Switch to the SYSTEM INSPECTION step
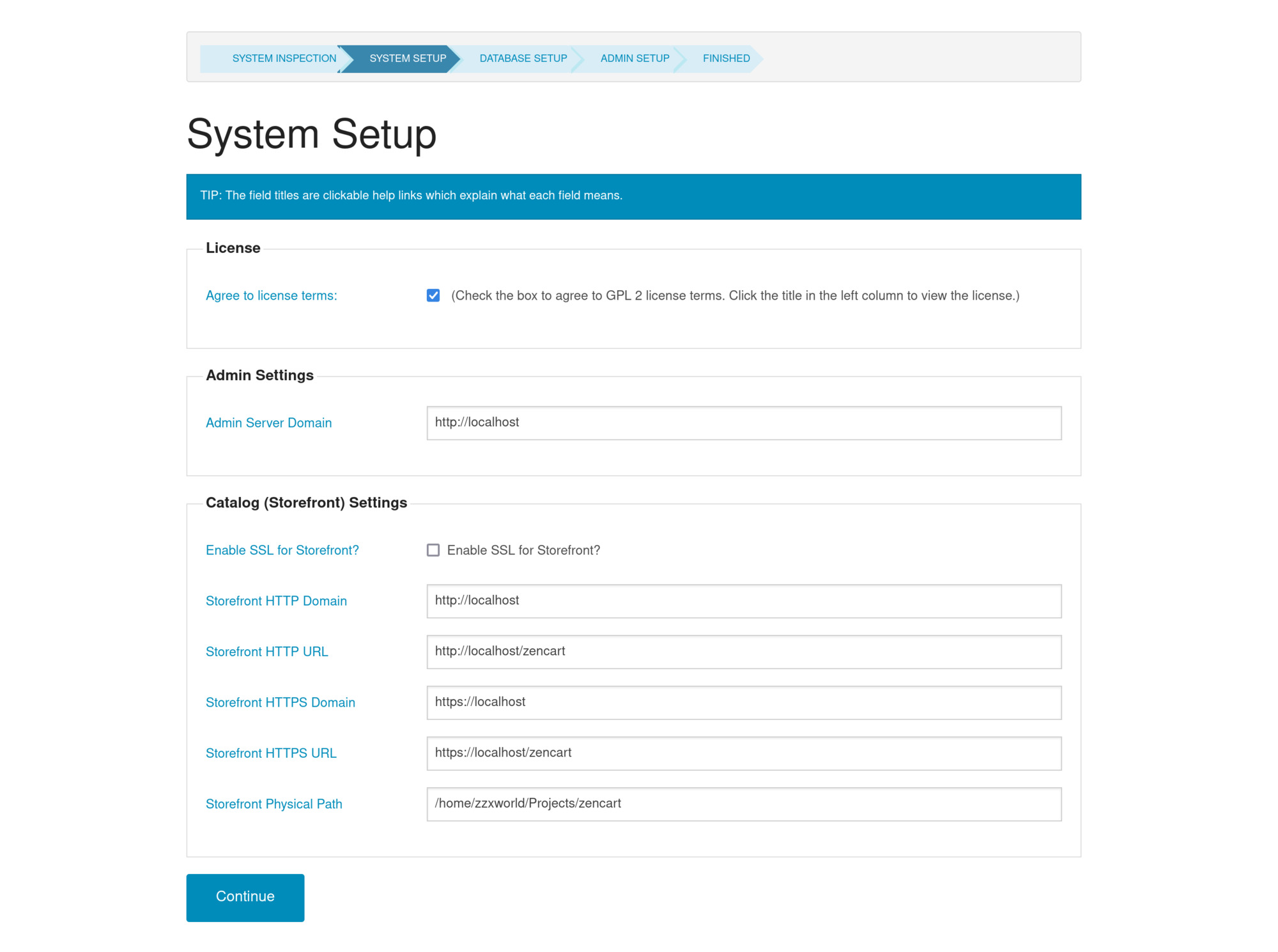The image size is (1278, 952). [x=284, y=58]
